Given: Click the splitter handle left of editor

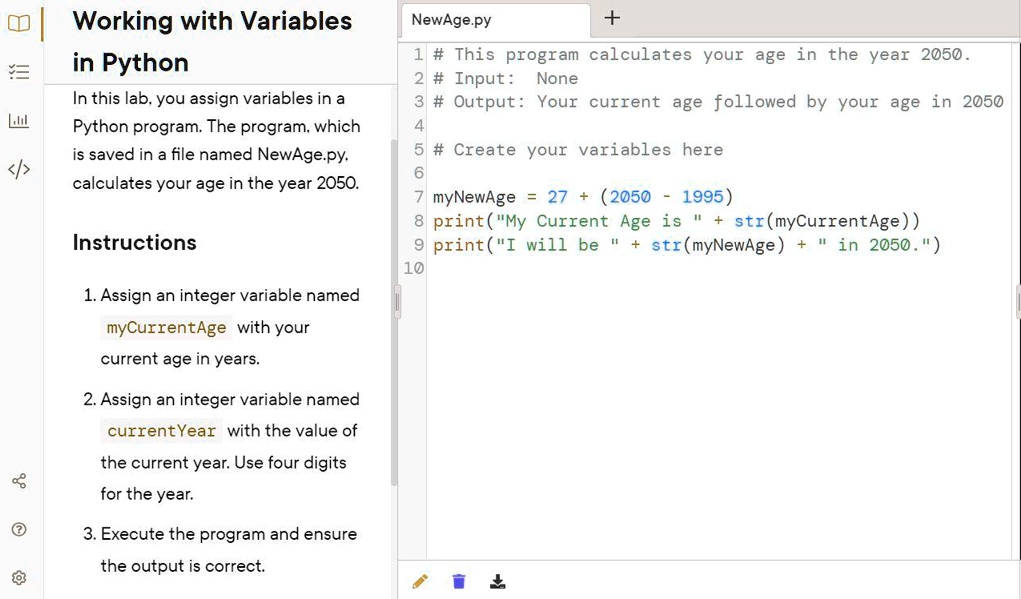Looking at the screenshot, I should click(397, 302).
